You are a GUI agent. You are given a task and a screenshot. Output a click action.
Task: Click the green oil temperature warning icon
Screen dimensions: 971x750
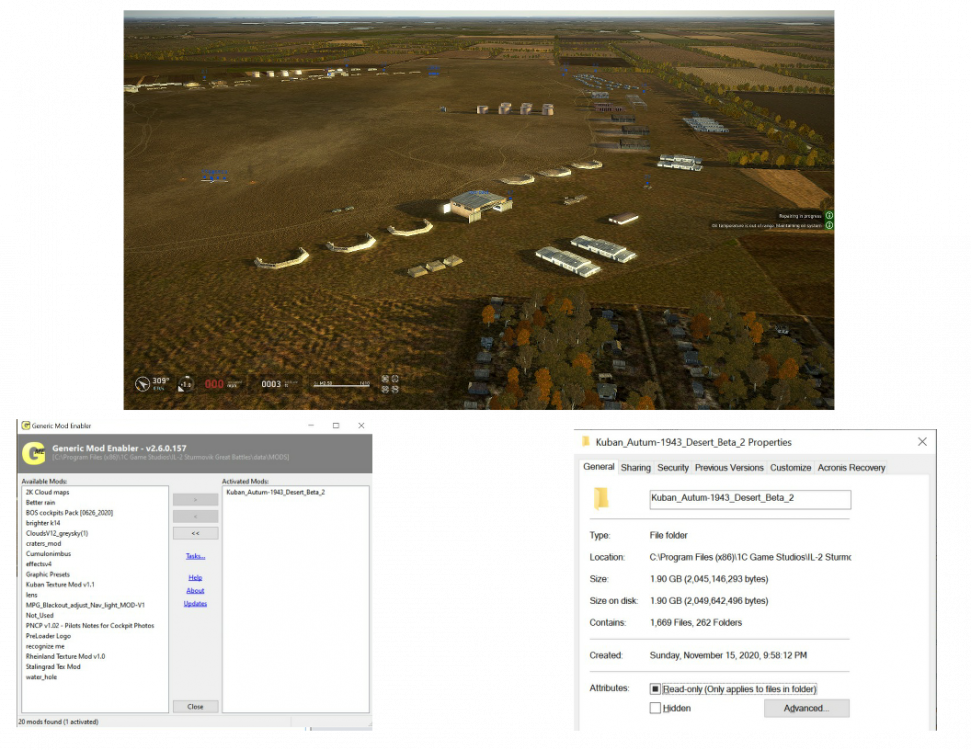point(829,226)
